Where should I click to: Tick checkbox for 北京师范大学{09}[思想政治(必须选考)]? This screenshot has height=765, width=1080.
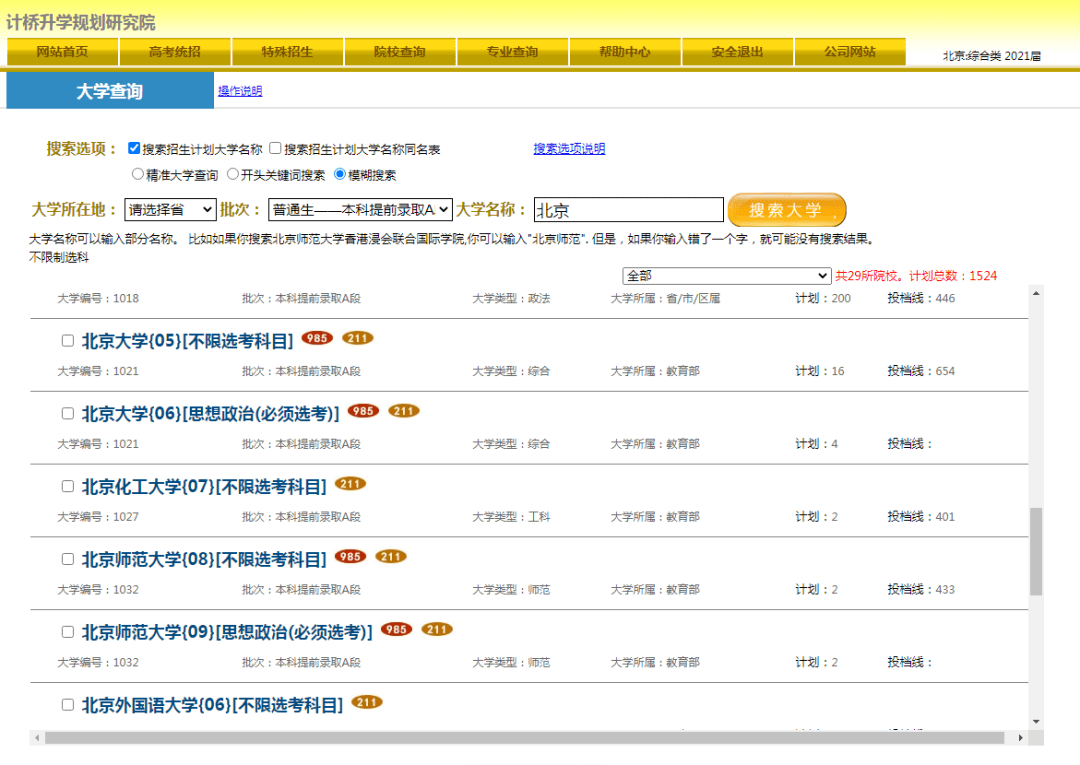[68, 632]
